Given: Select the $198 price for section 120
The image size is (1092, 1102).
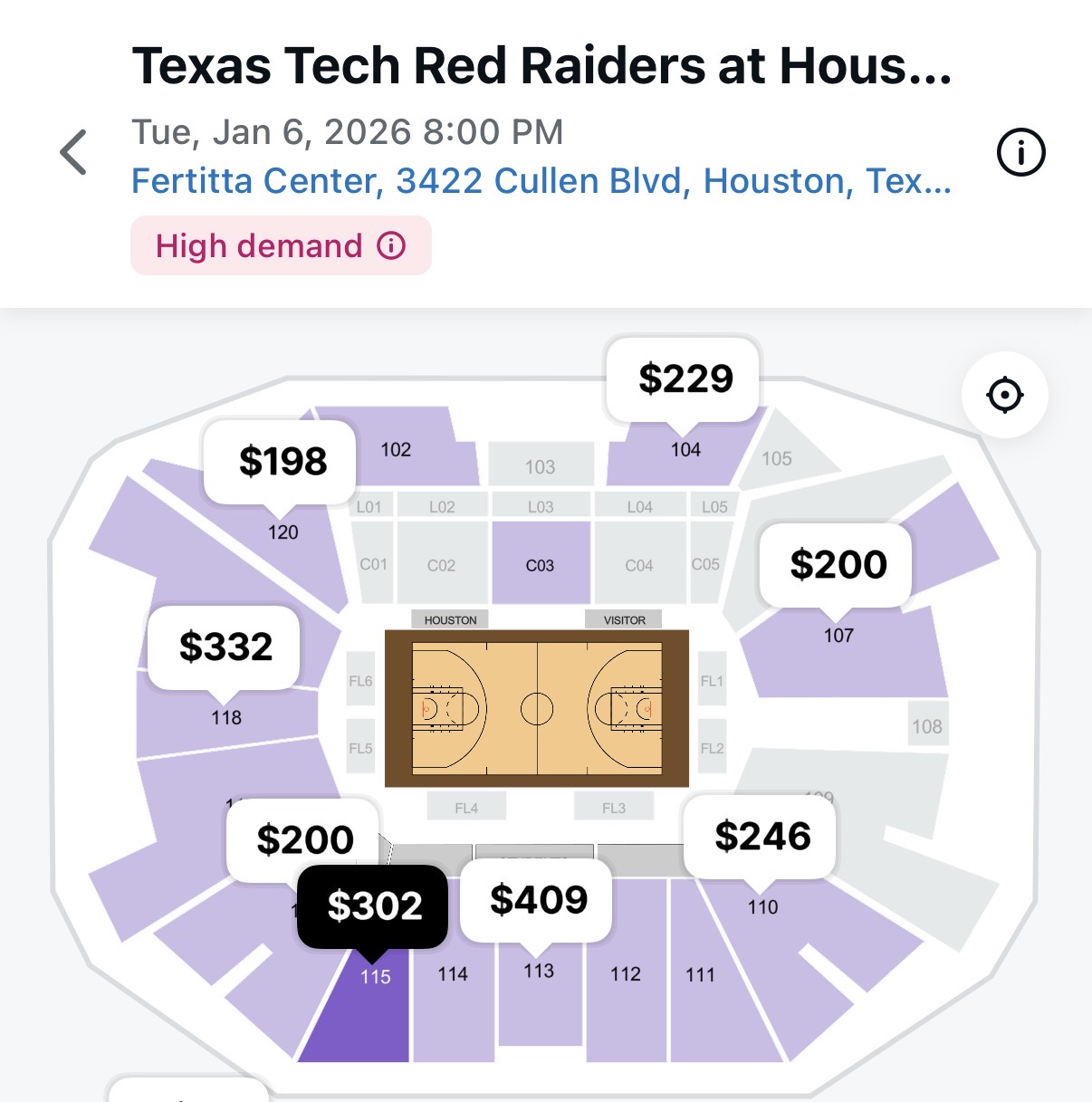Looking at the screenshot, I should point(282,462).
